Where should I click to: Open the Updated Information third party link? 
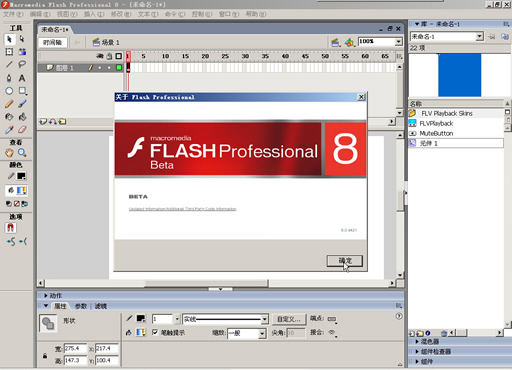click(183, 209)
